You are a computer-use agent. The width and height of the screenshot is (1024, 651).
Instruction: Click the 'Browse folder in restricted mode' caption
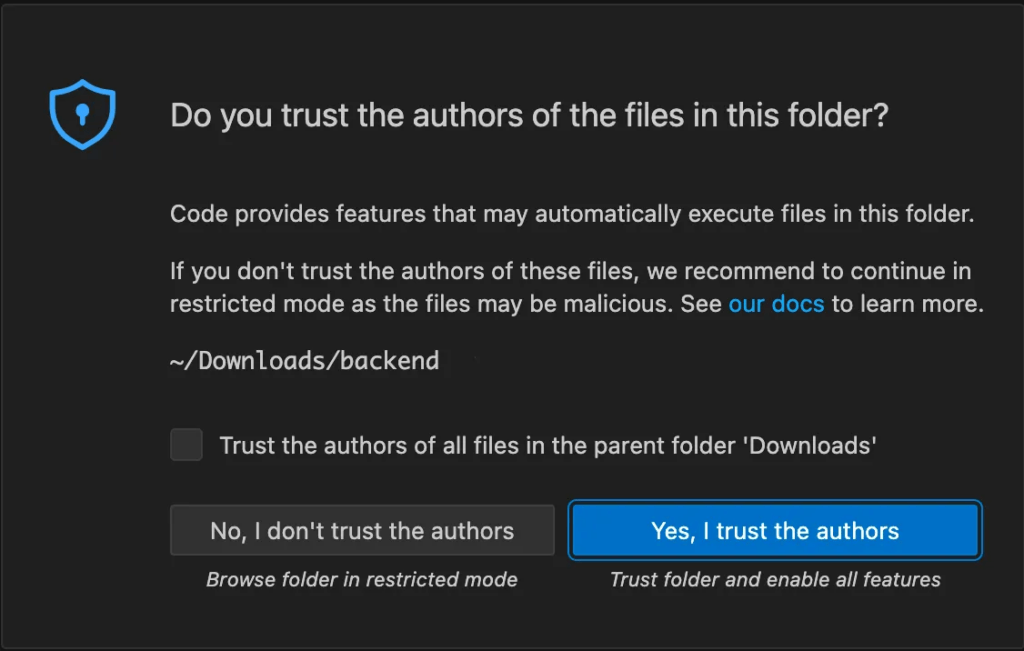click(x=362, y=579)
